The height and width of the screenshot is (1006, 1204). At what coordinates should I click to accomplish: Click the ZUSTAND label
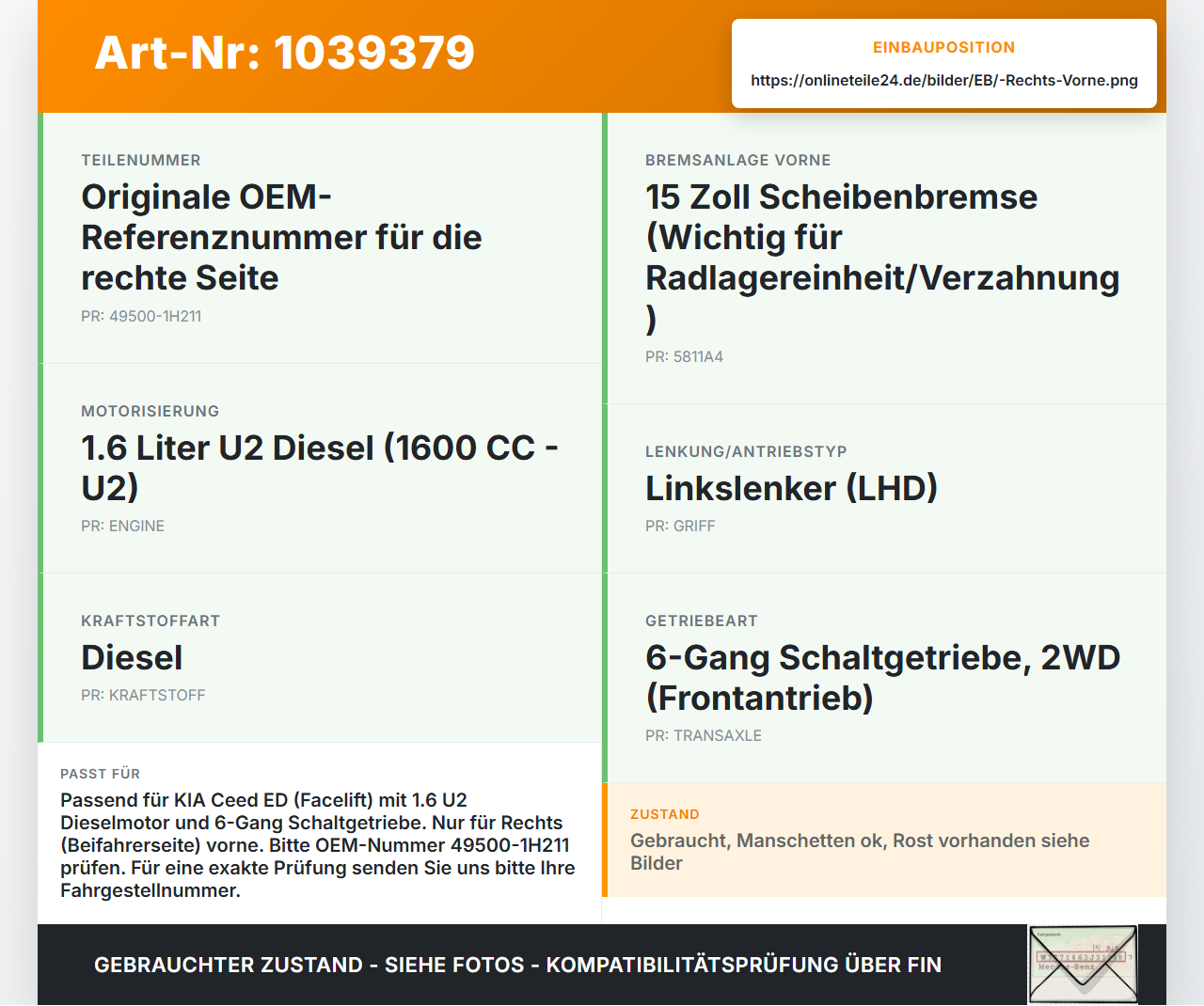click(665, 814)
